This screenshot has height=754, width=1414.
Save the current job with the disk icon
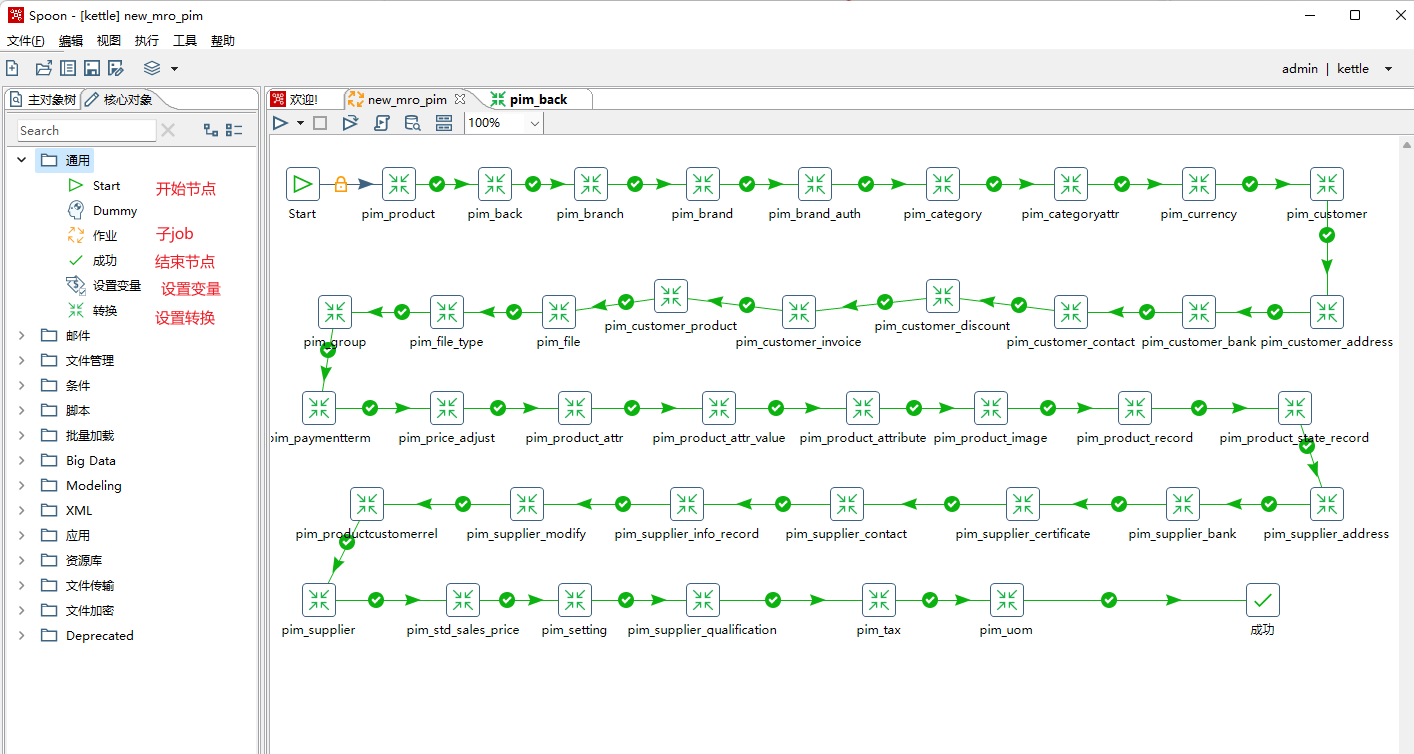pos(92,68)
